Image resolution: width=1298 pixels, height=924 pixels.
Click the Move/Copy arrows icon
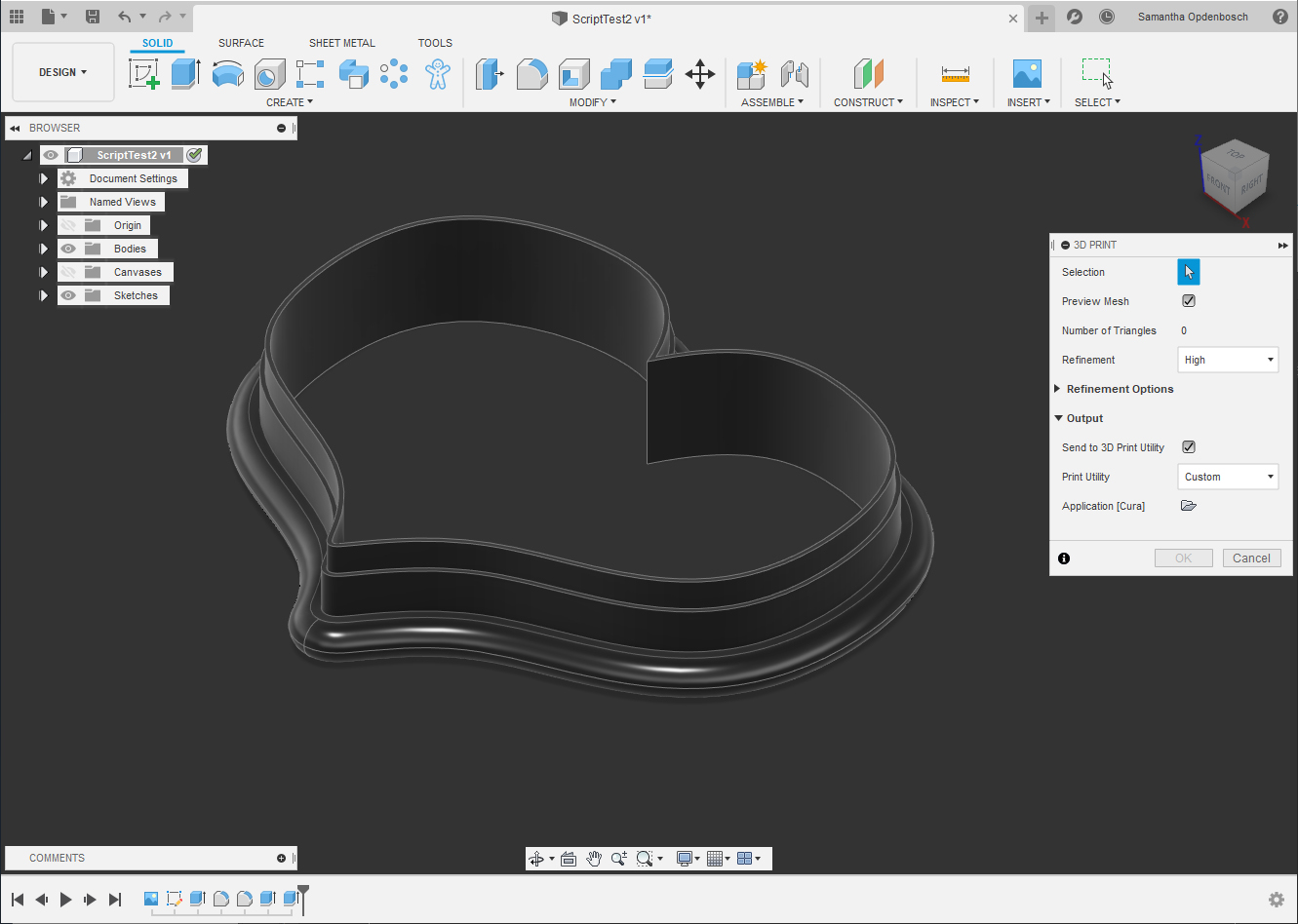700,74
